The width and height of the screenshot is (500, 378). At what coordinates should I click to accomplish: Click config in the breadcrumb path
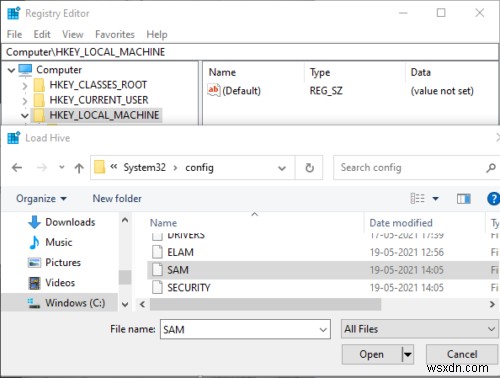coord(199,167)
